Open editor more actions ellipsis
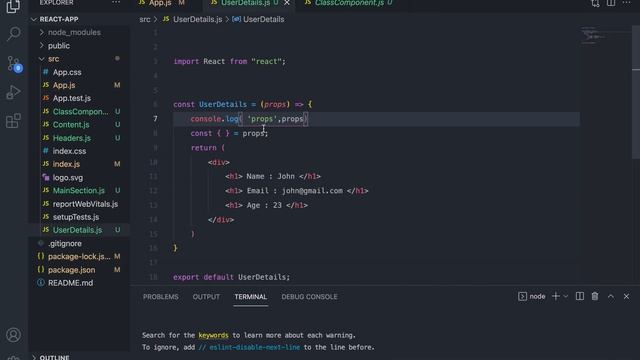Image resolution: width=640 pixels, height=360 pixels. point(627,3)
